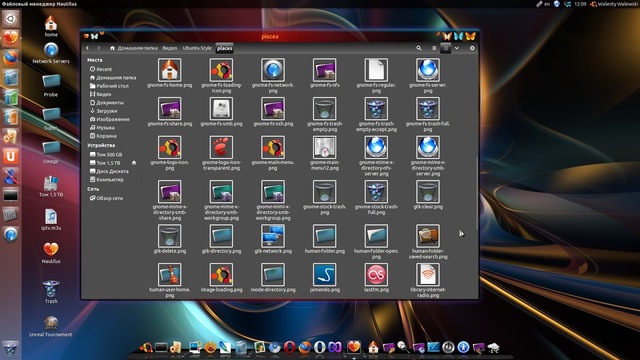Image resolution: width=640 pixels, height=360 pixels.
Task: Select gtk-delete.png file
Action: (170, 236)
